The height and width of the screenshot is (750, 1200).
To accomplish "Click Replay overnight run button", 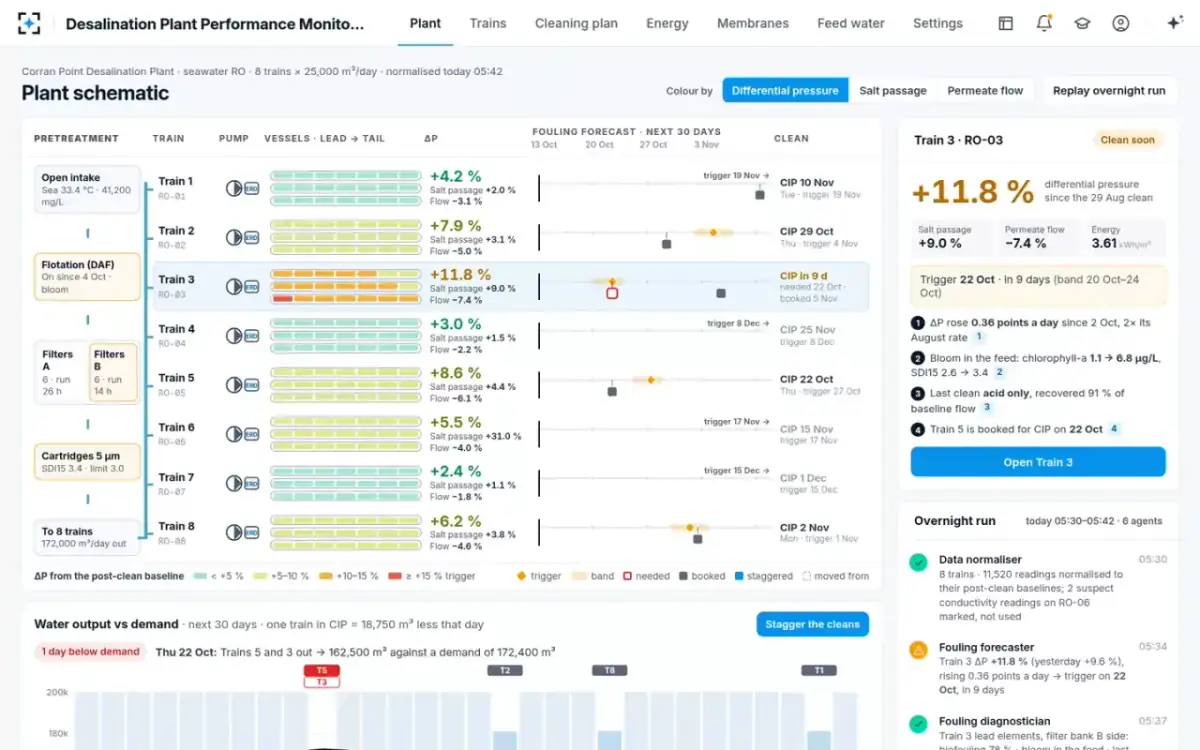I will coord(1109,90).
